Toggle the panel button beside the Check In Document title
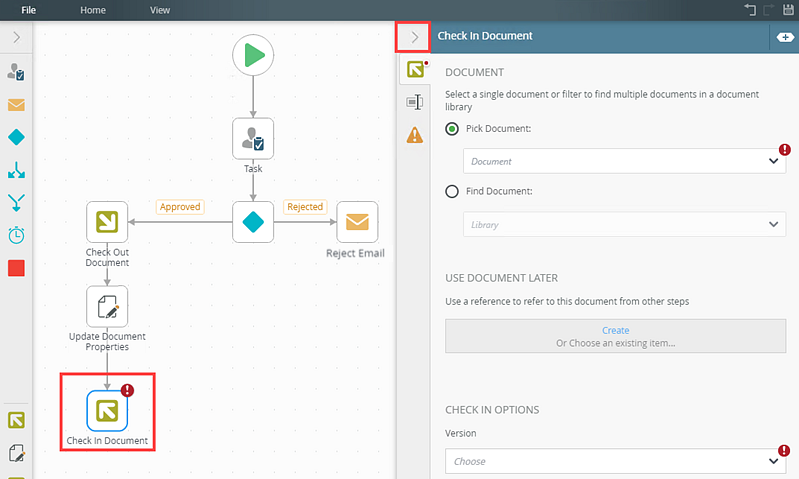The width and height of the screenshot is (799, 479). pyautogui.click(x=785, y=37)
